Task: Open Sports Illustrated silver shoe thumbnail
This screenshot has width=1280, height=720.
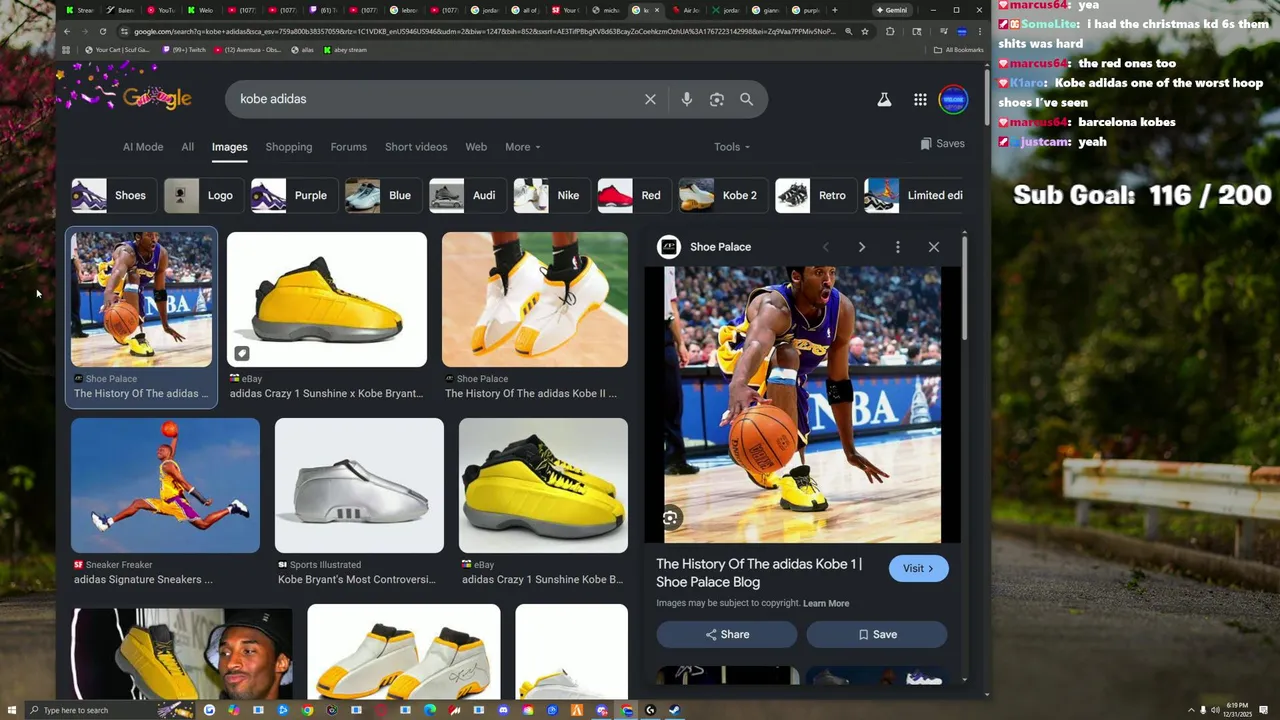Action: tap(359, 485)
